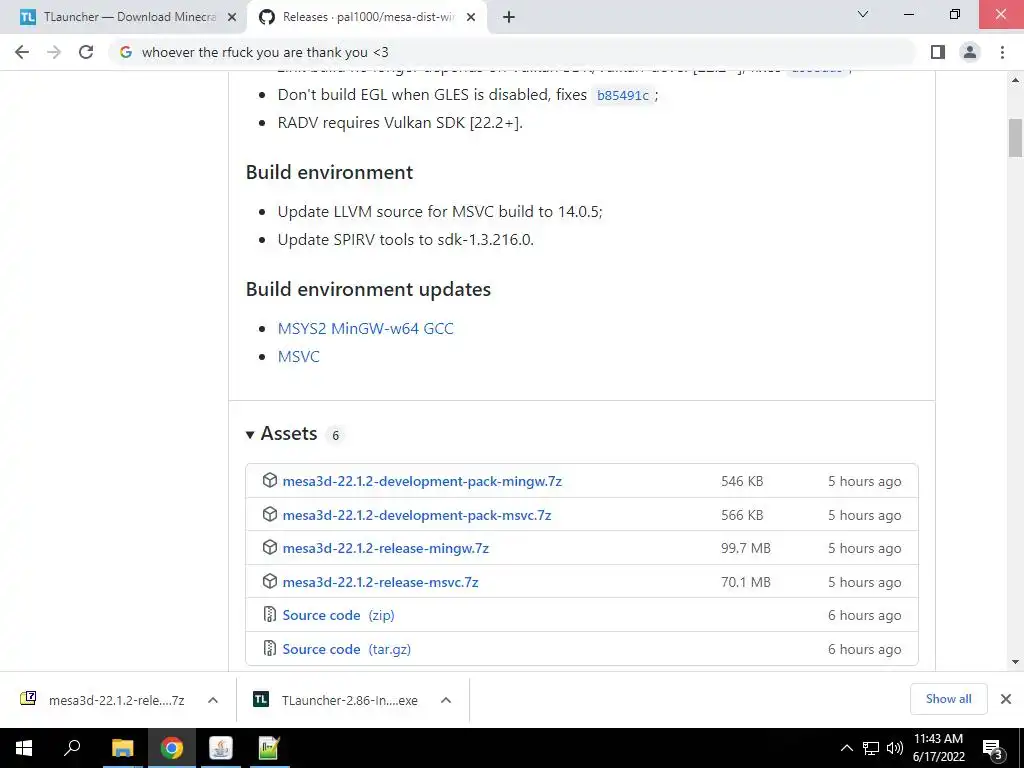
Task: Open Windows taskbar search
Action: [72, 748]
